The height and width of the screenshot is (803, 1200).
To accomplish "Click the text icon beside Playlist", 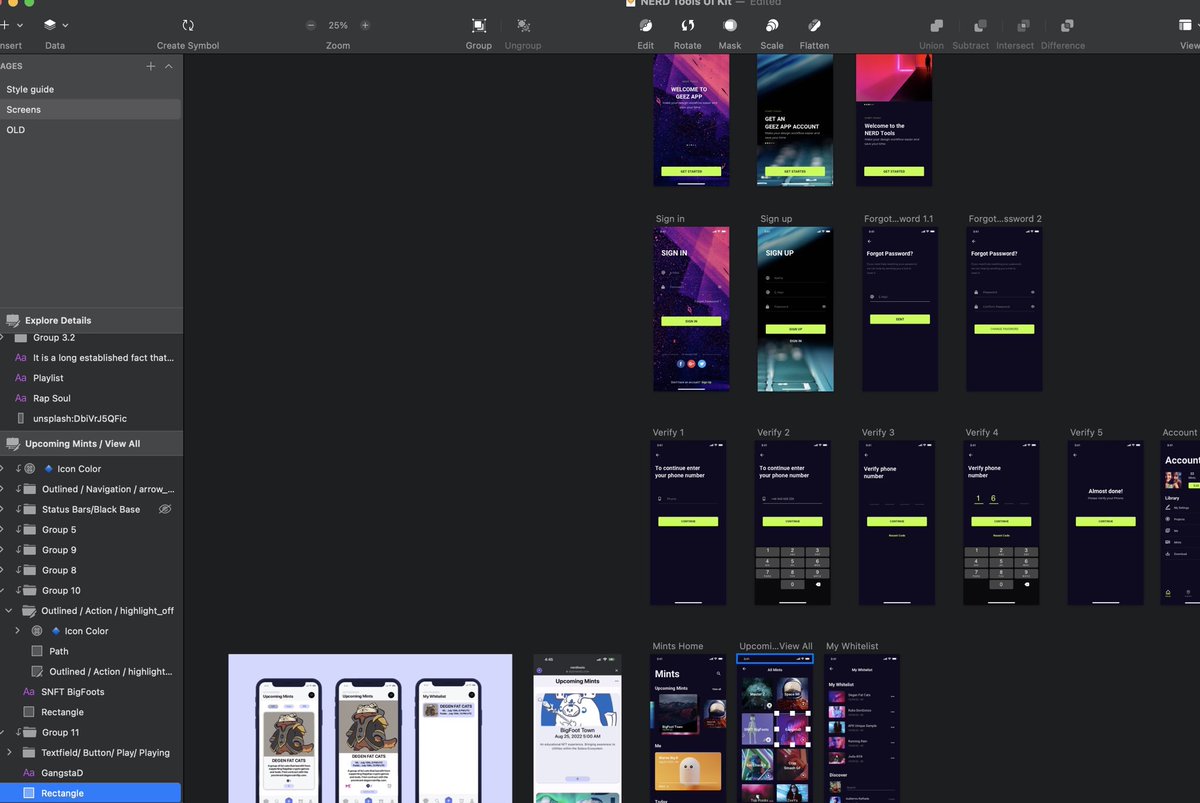I will pos(21,378).
